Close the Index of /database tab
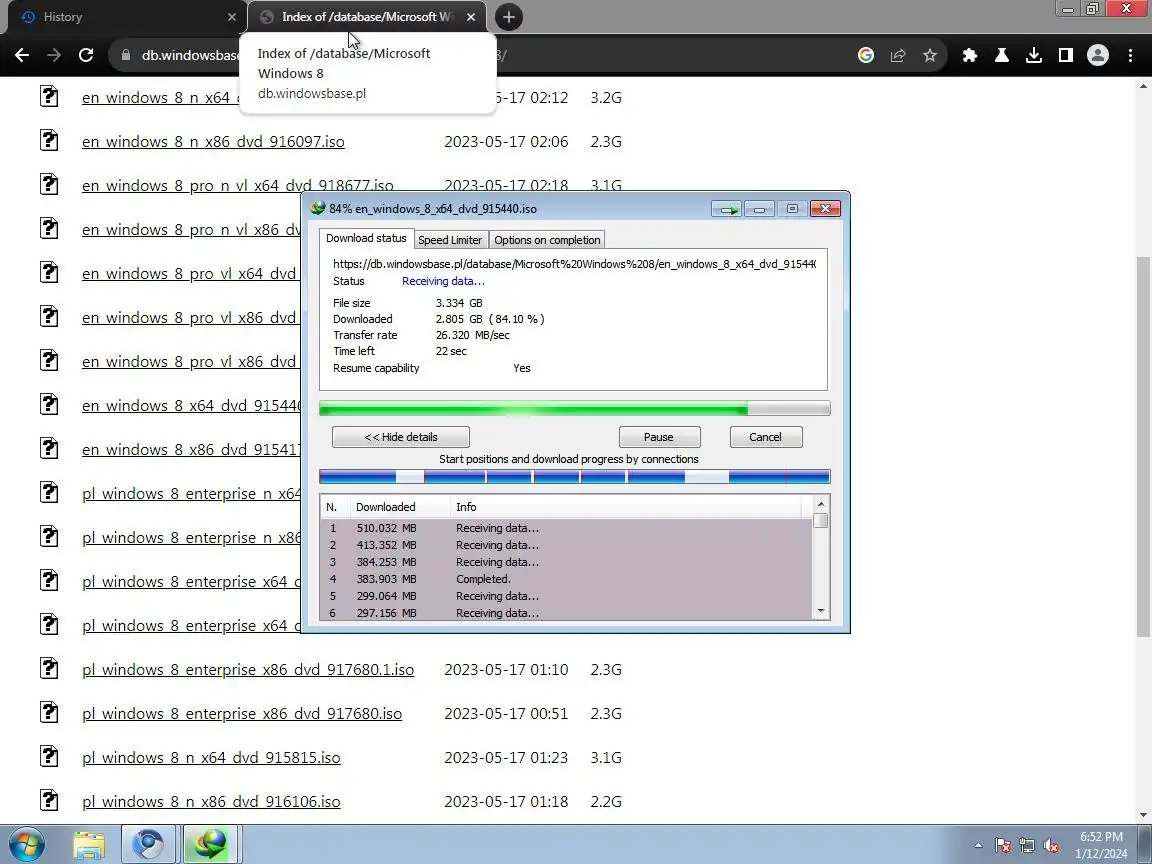Image resolution: width=1152 pixels, height=864 pixels. point(471,17)
